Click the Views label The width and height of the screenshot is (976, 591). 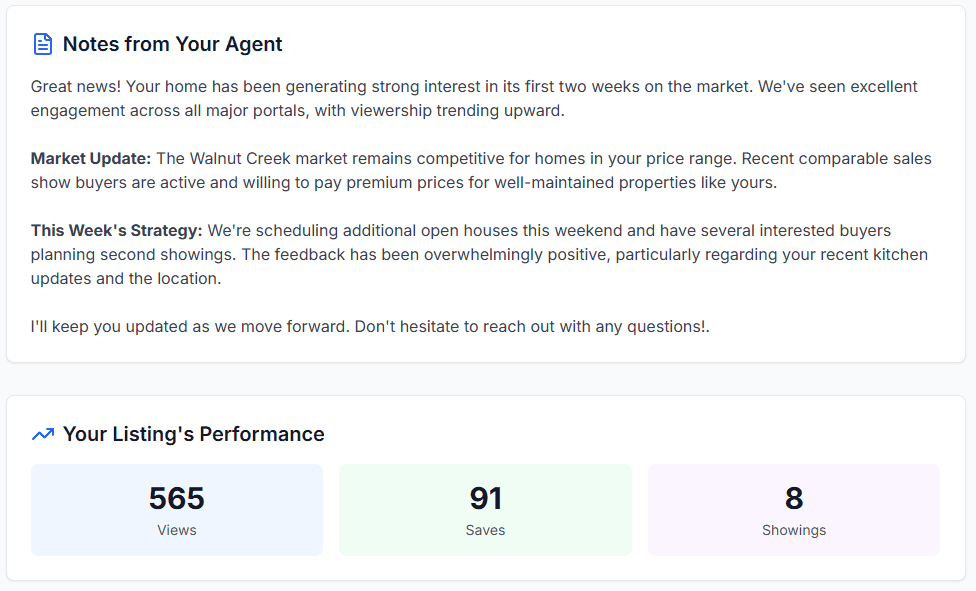click(177, 530)
